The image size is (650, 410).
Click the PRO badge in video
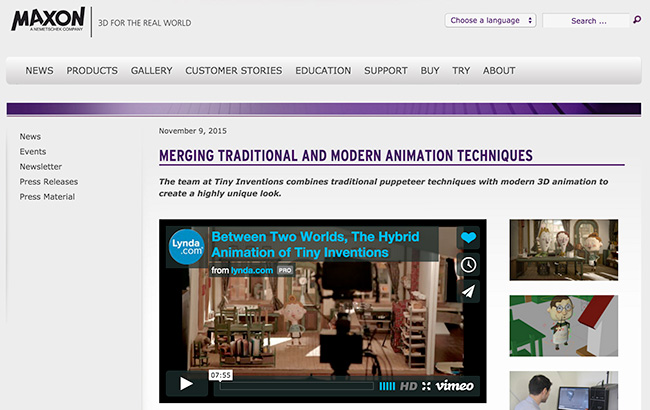click(285, 271)
